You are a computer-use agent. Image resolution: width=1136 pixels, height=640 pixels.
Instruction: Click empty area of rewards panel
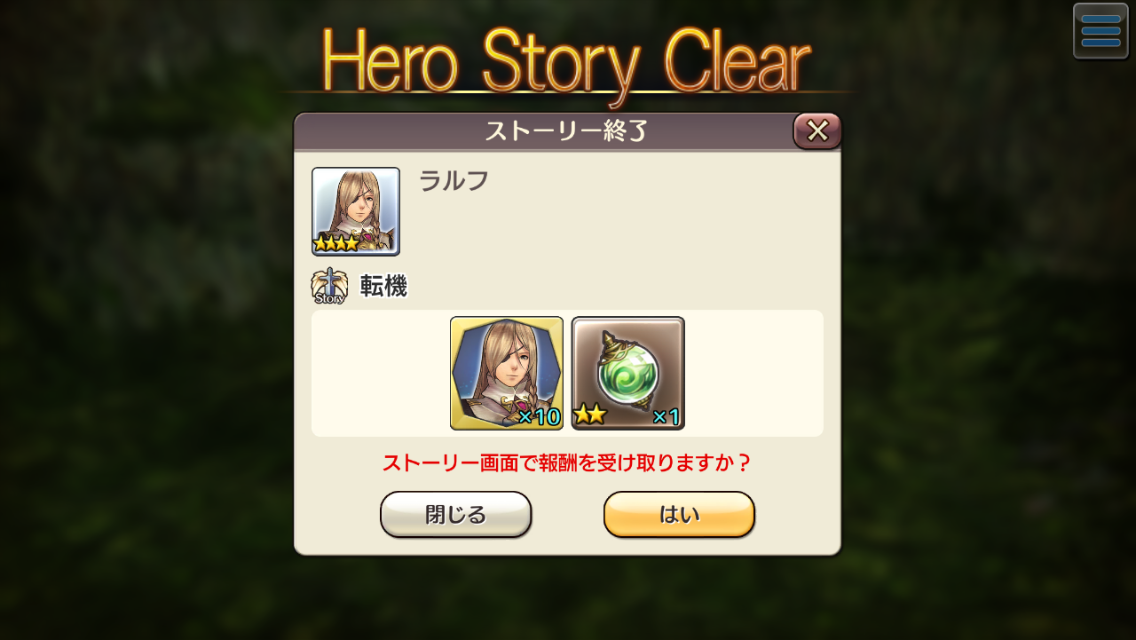coord(753,373)
